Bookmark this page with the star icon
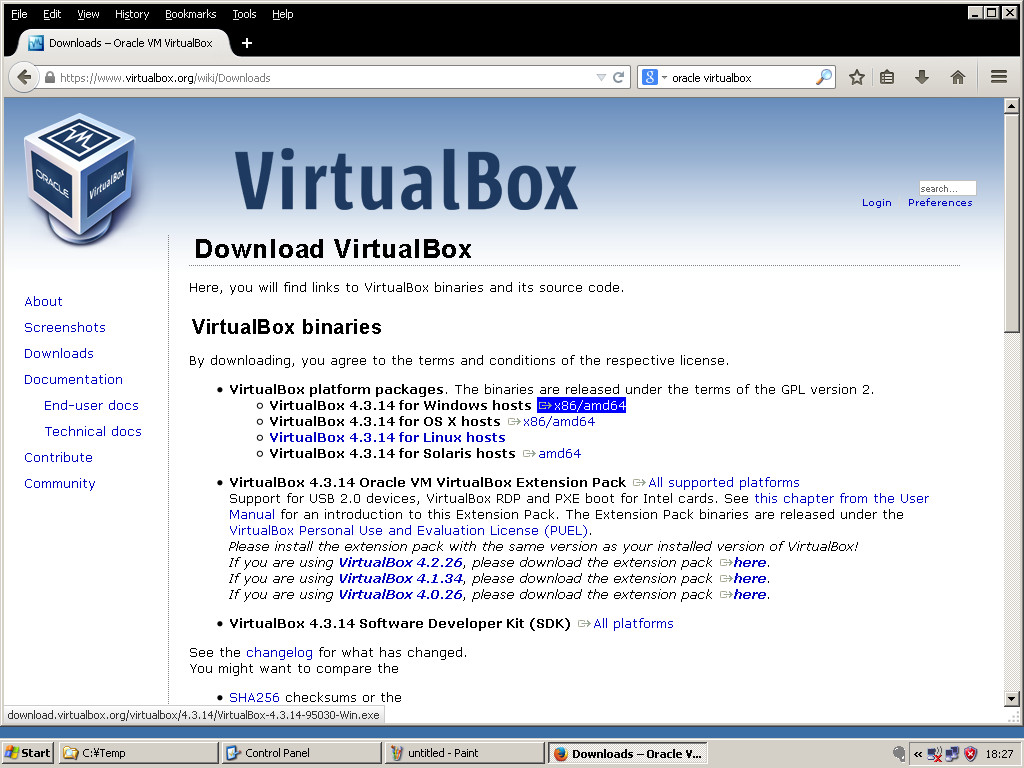This screenshot has width=1024, height=768. click(x=857, y=78)
